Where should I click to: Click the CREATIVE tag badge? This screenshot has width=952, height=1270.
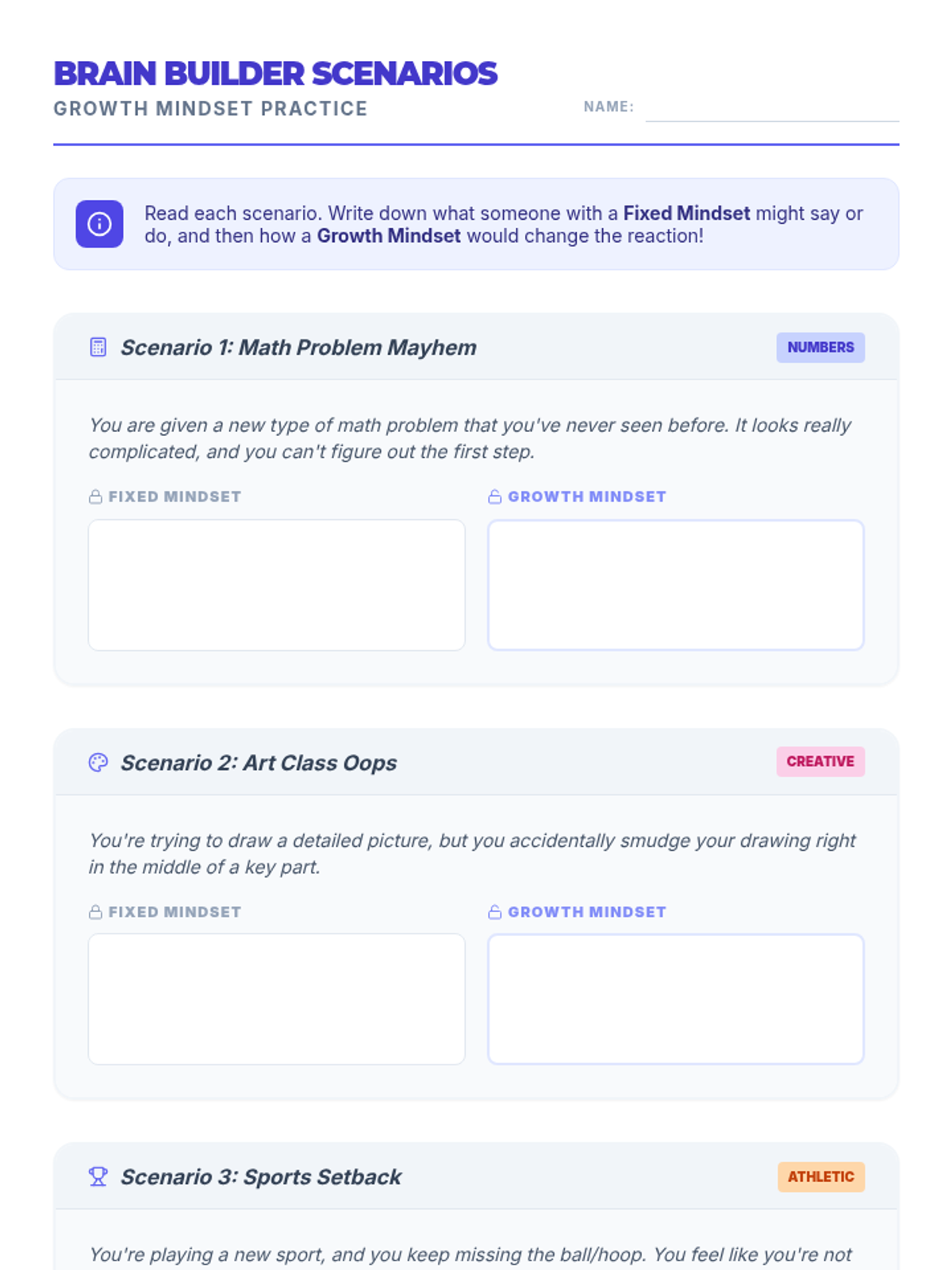[x=820, y=762]
